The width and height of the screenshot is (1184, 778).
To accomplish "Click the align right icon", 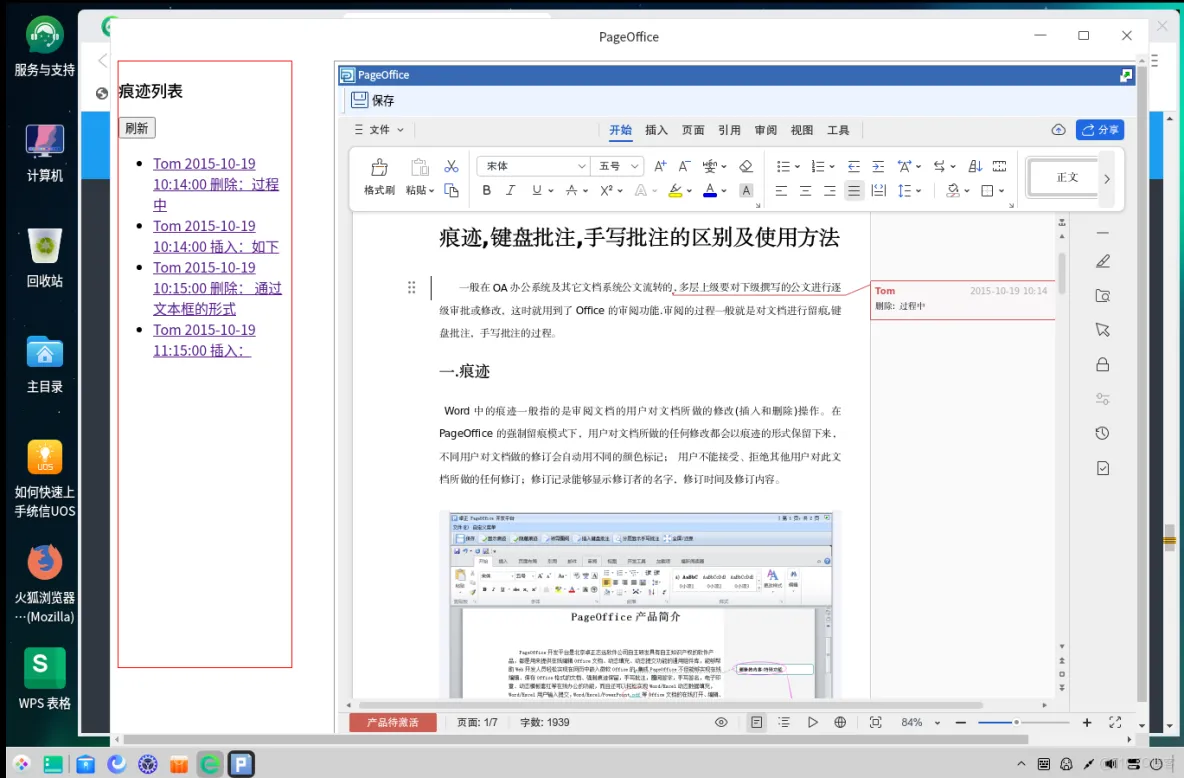I will point(830,190).
